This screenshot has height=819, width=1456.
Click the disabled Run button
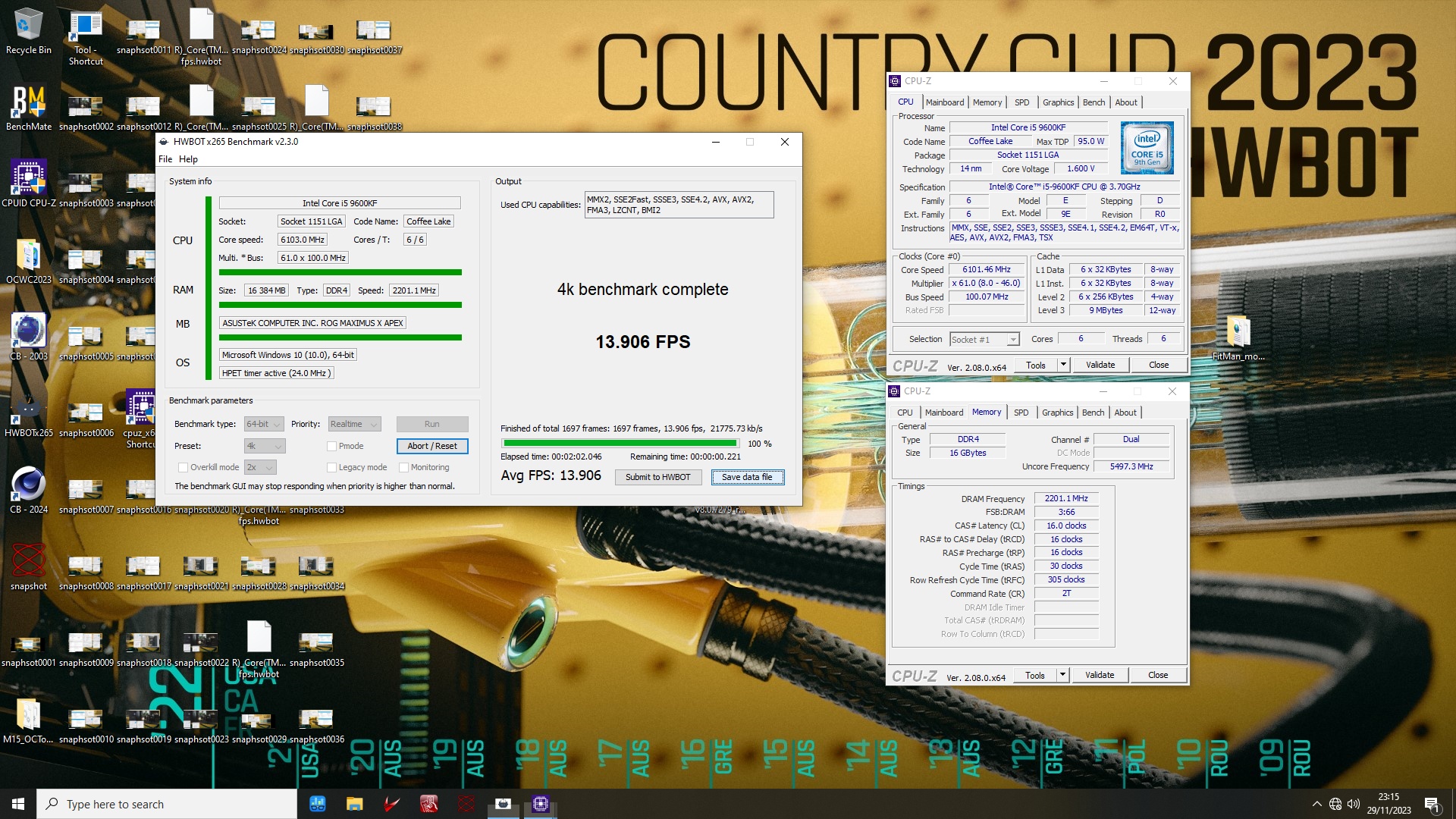coord(432,424)
